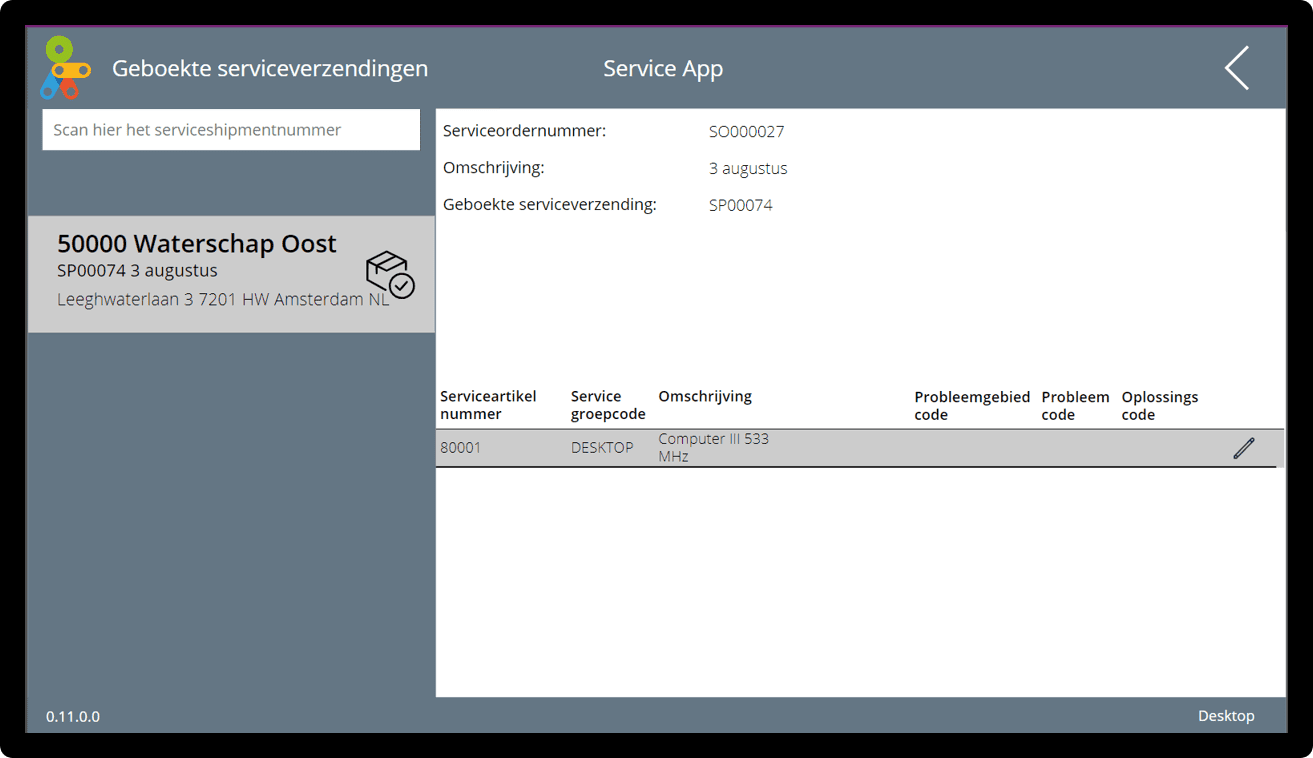Image resolution: width=1313 pixels, height=758 pixels.
Task: Click the Probleemgebied code column header
Action: click(972, 406)
